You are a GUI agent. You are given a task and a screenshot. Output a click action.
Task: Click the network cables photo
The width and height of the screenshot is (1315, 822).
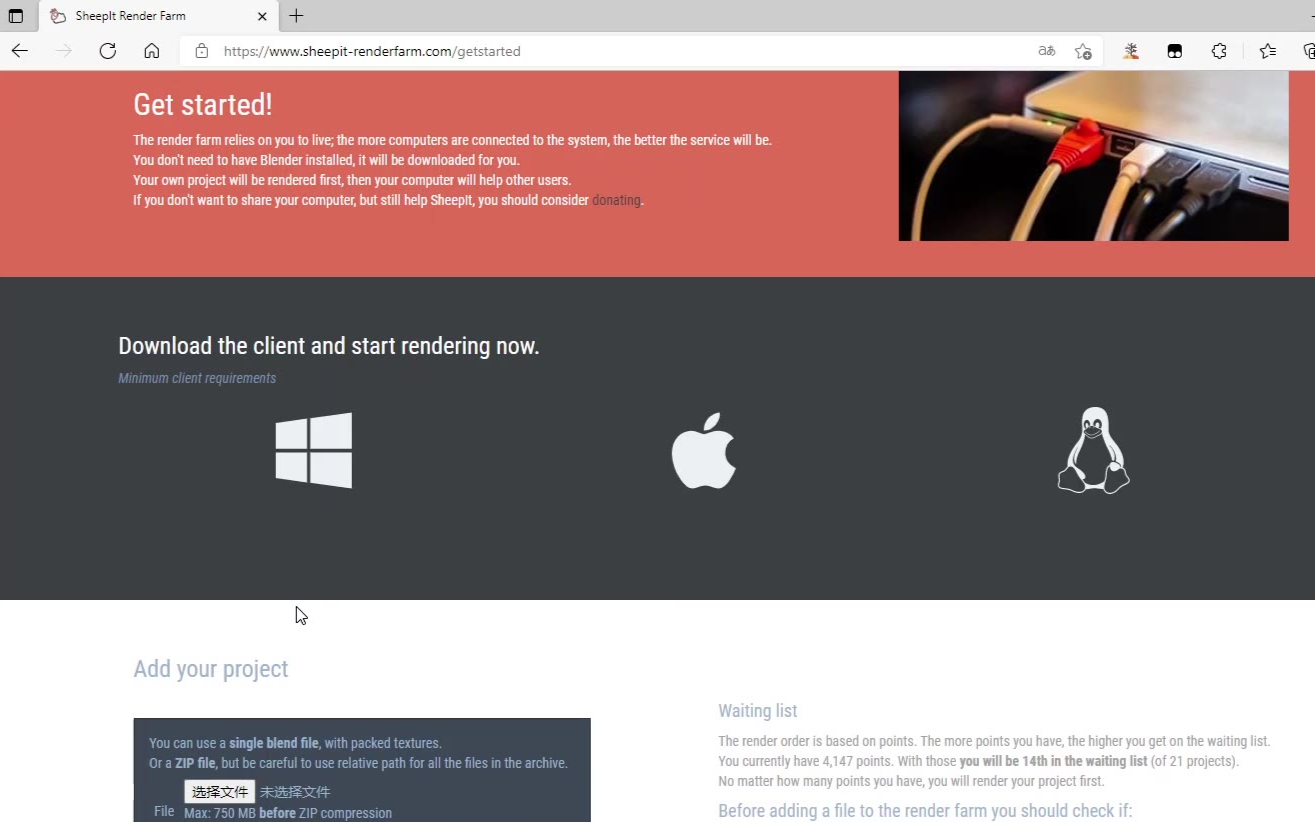coord(1093,156)
